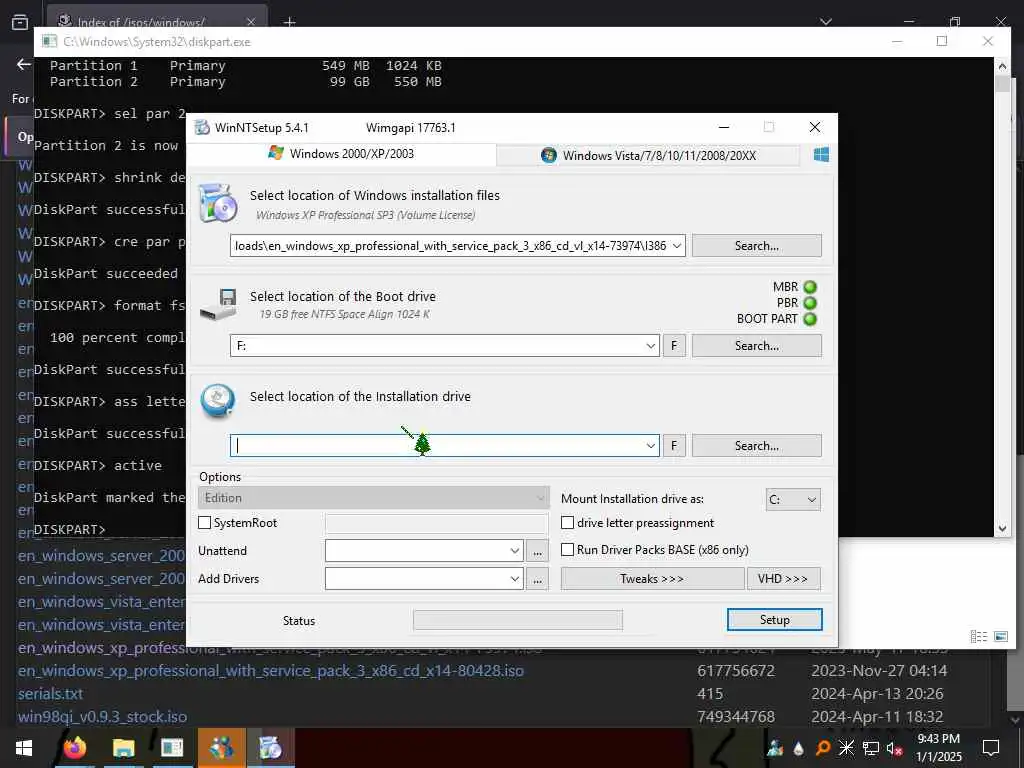The height and width of the screenshot is (768, 1024).
Task: Click the orange magnifier tray icon
Action: point(823,748)
